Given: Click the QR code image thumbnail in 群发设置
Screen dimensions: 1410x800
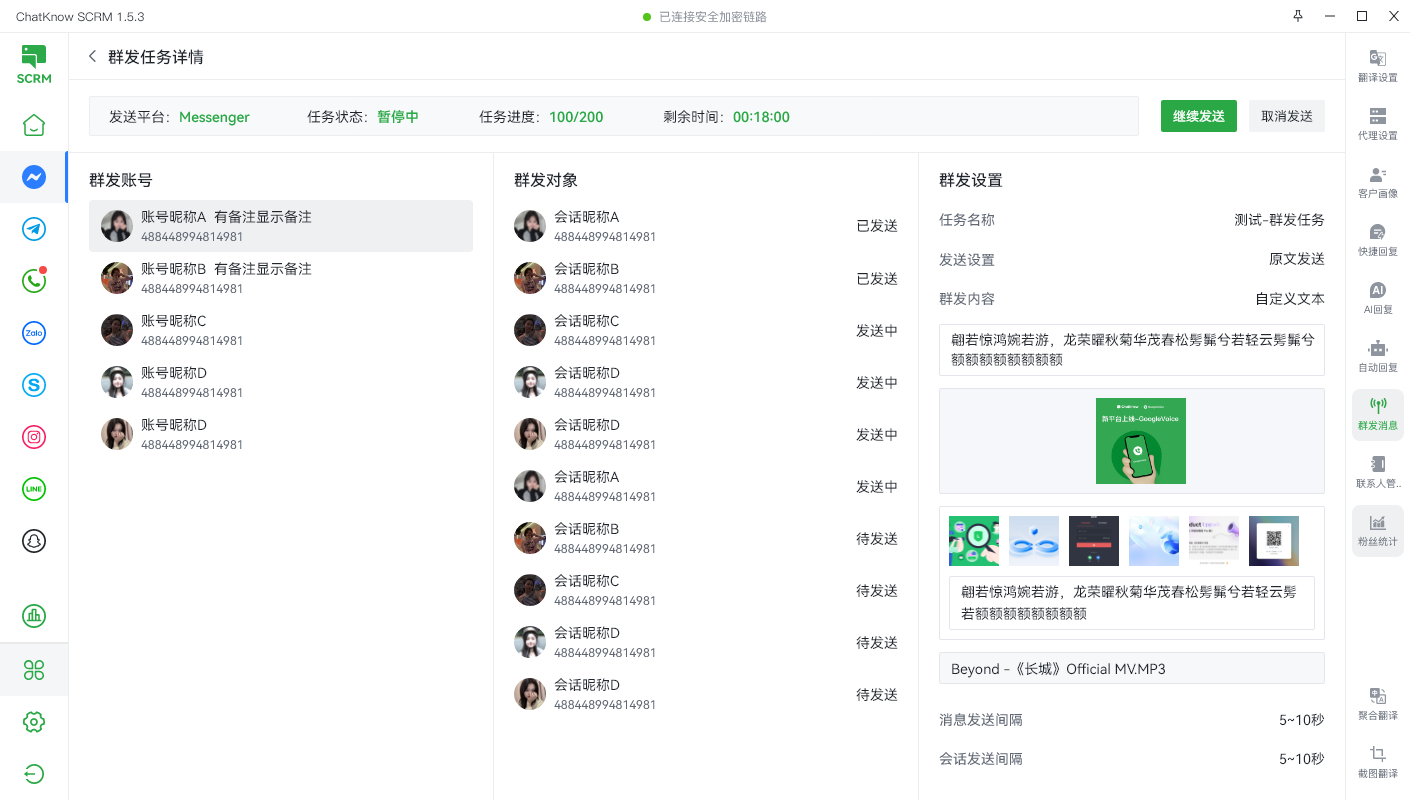Looking at the screenshot, I should point(1274,540).
